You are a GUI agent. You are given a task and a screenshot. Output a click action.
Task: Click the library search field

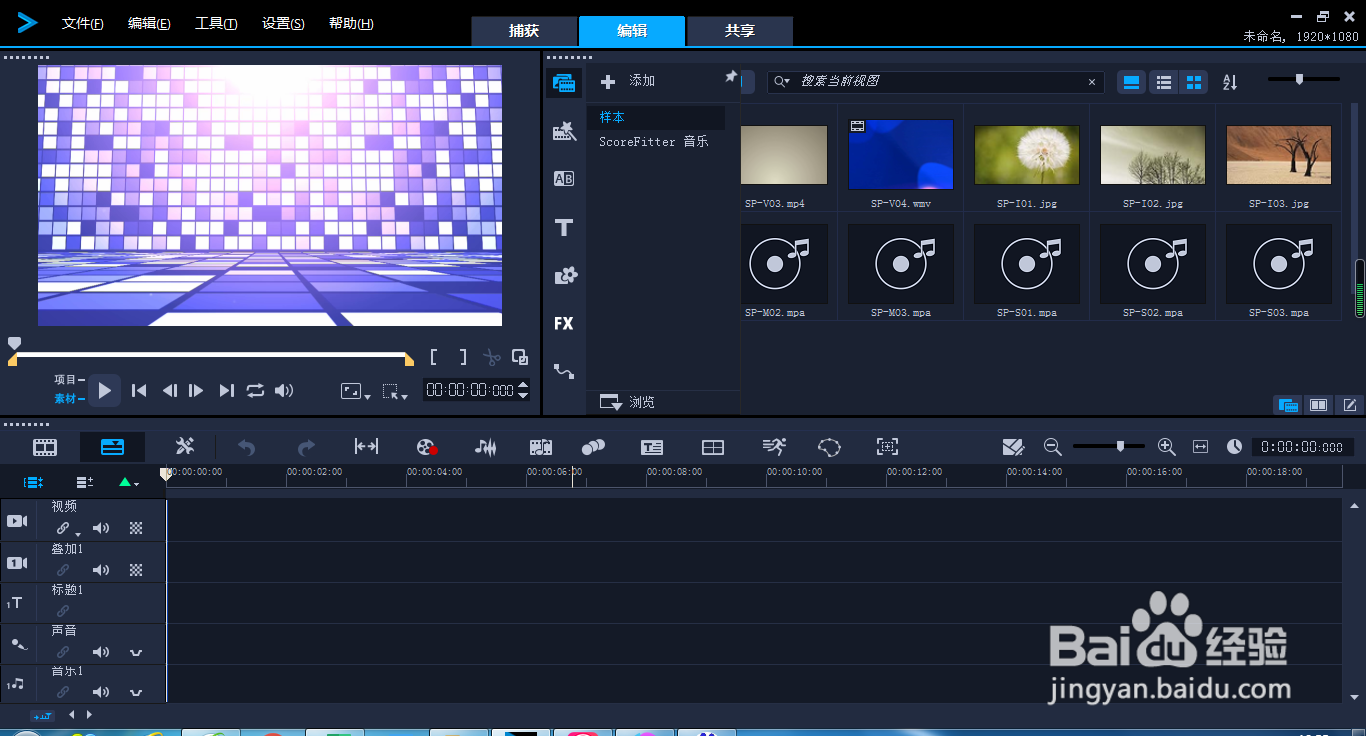[935, 82]
